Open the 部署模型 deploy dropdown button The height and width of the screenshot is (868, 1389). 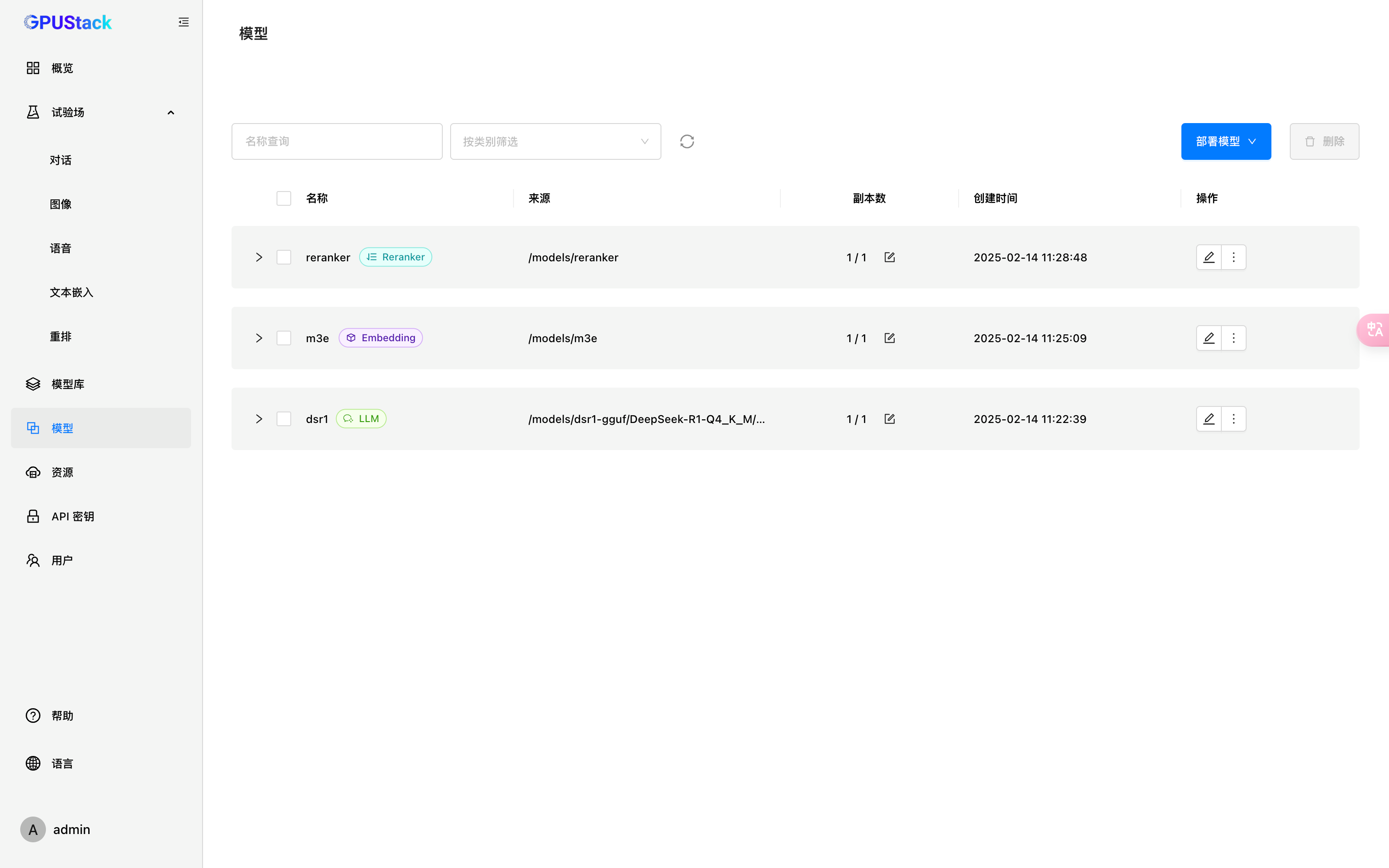click(x=1226, y=141)
